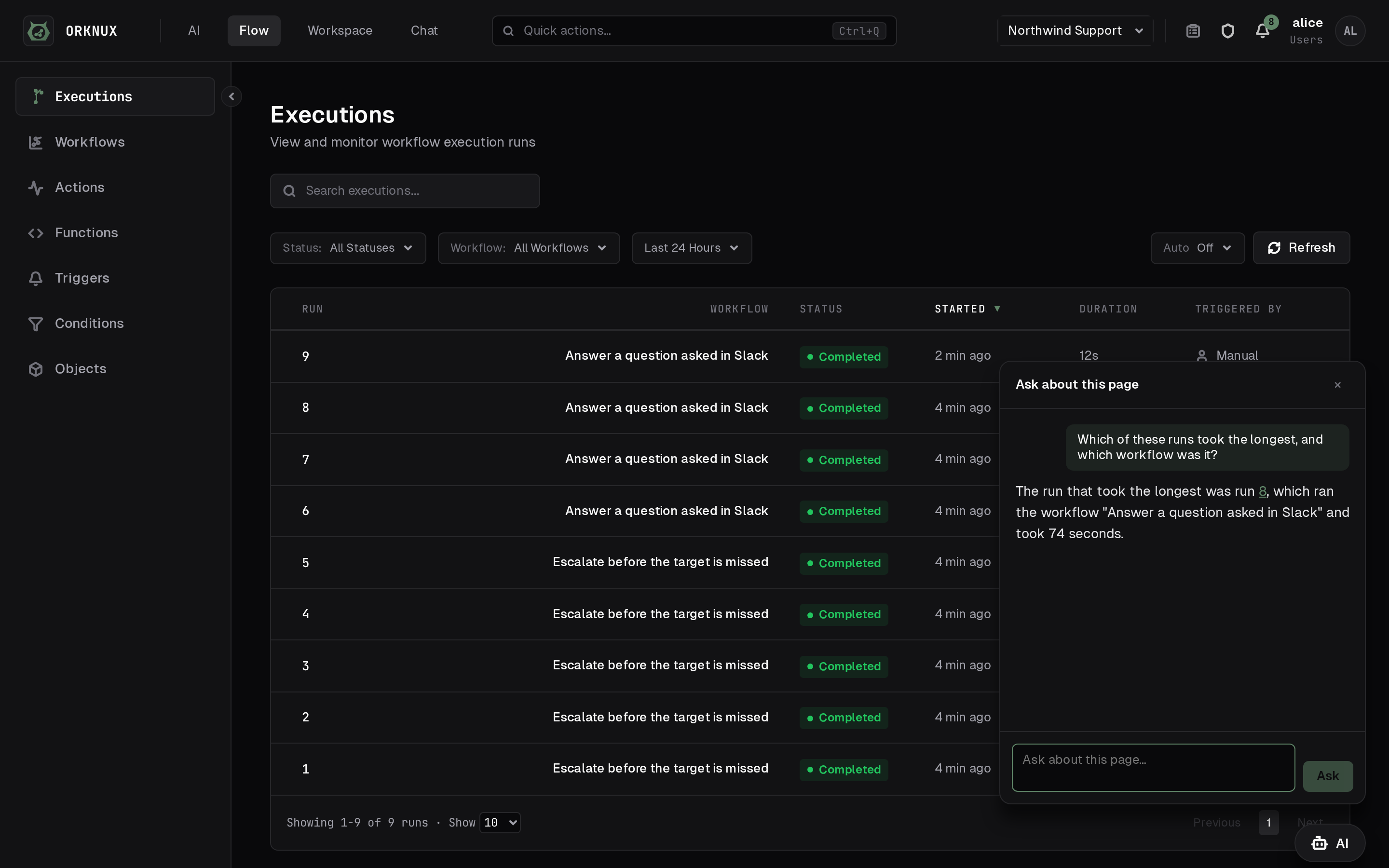The image size is (1389, 868).
Task: Click the AL user avatar
Action: click(x=1350, y=30)
